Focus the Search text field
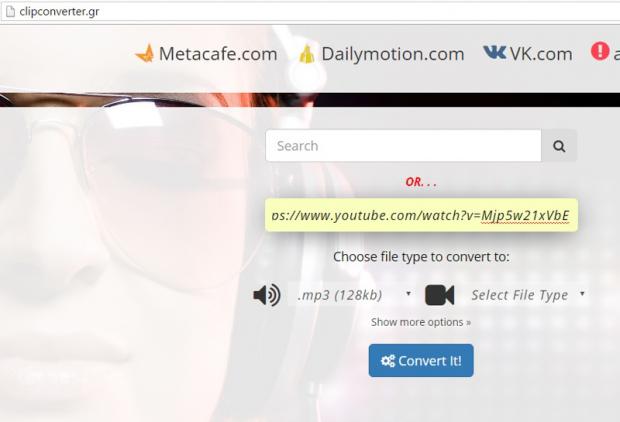The image size is (620, 422). 403,146
